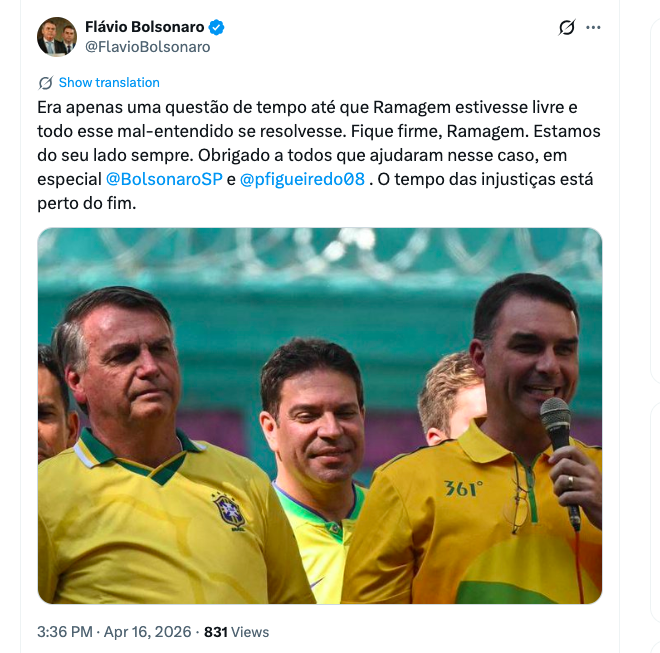This screenshot has height=653, width=660.
Task: Click the @FlavioBolsonaro handle
Action: [x=147, y=47]
